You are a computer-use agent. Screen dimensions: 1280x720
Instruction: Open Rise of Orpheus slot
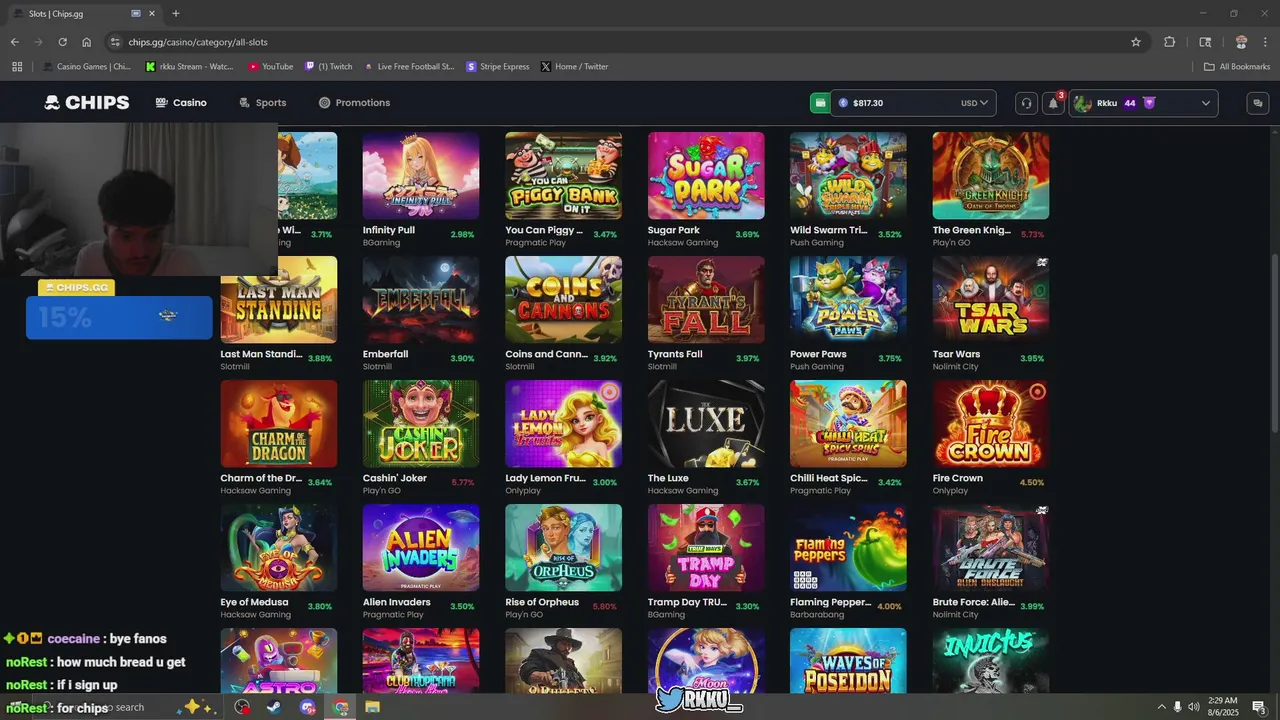[x=563, y=548]
